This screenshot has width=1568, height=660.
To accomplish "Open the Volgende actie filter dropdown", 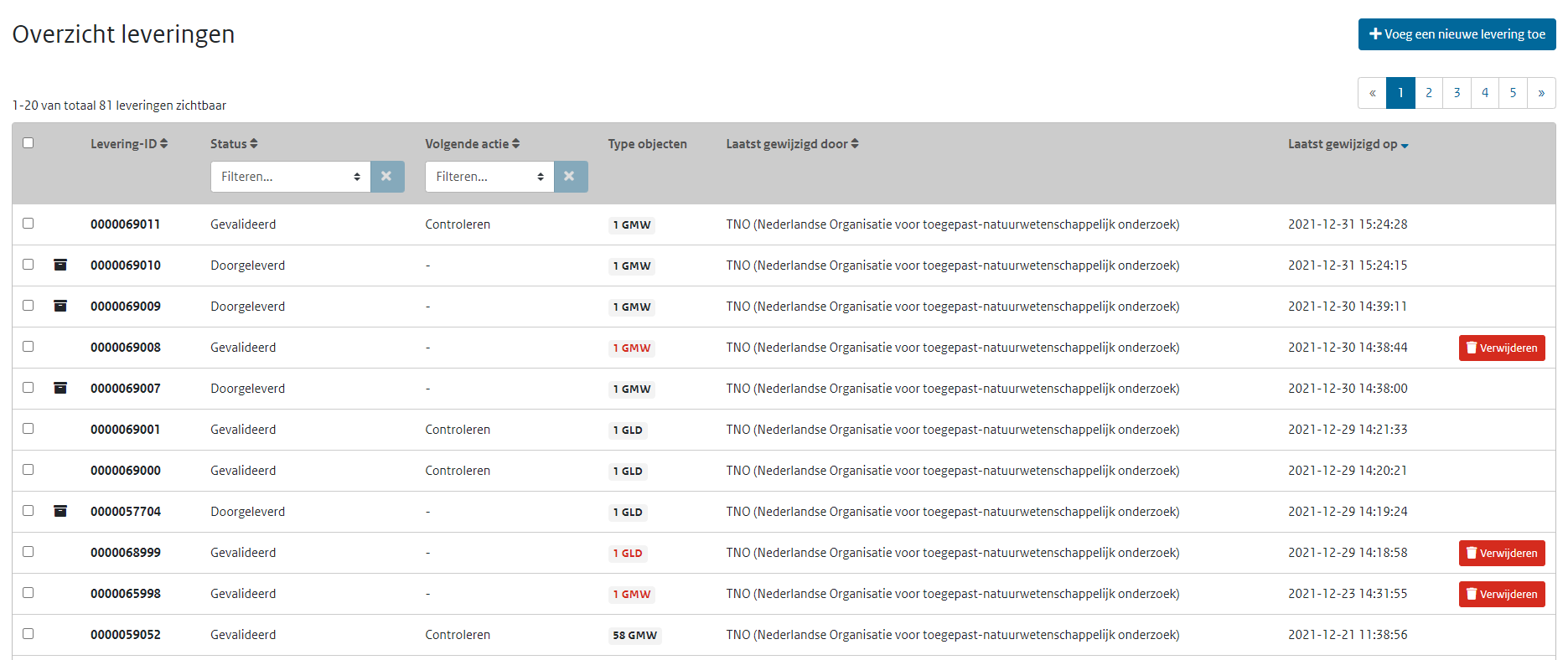I will pos(489,177).
